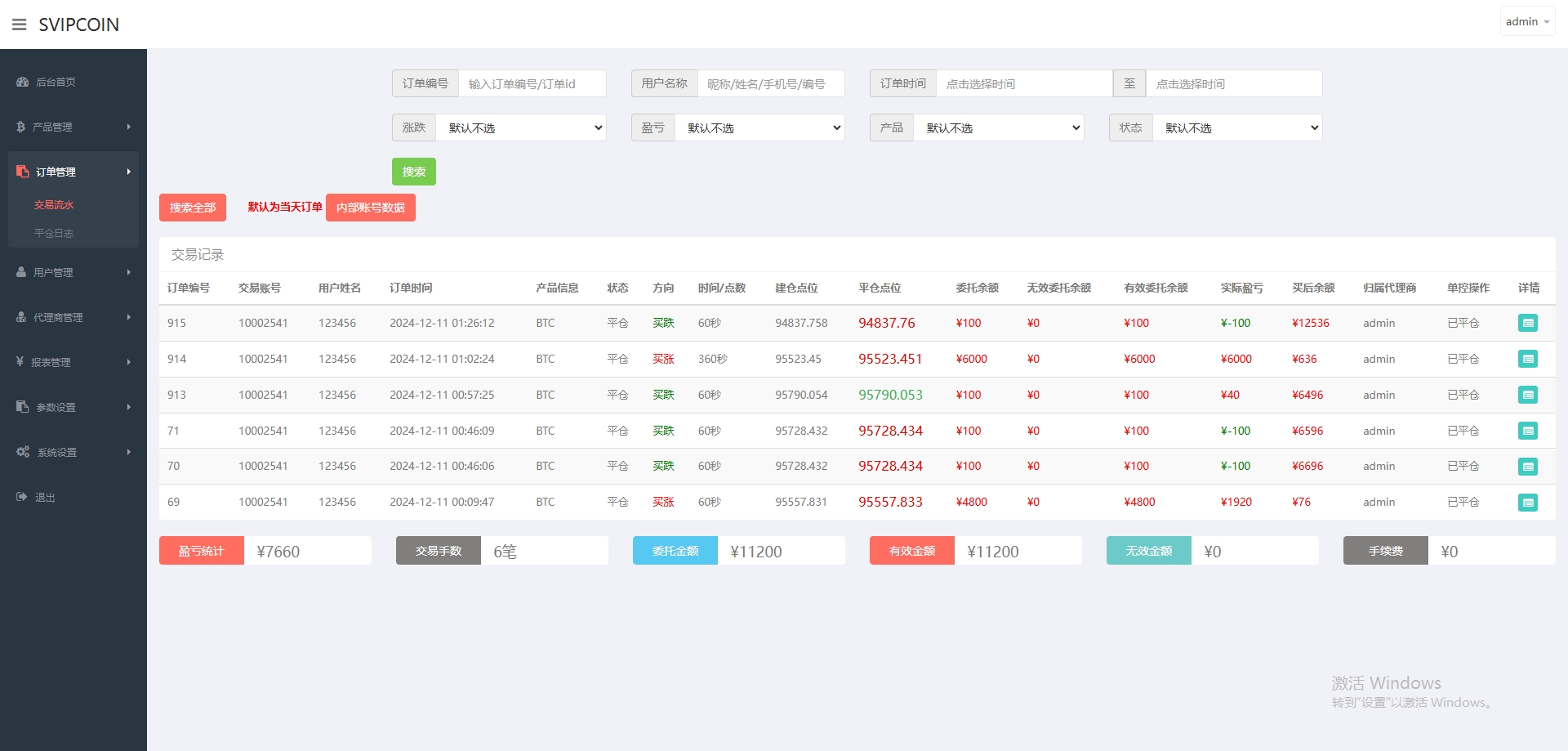Click the SVIPCOIN title
Viewport: 1568px width, 751px height.
pos(78,25)
